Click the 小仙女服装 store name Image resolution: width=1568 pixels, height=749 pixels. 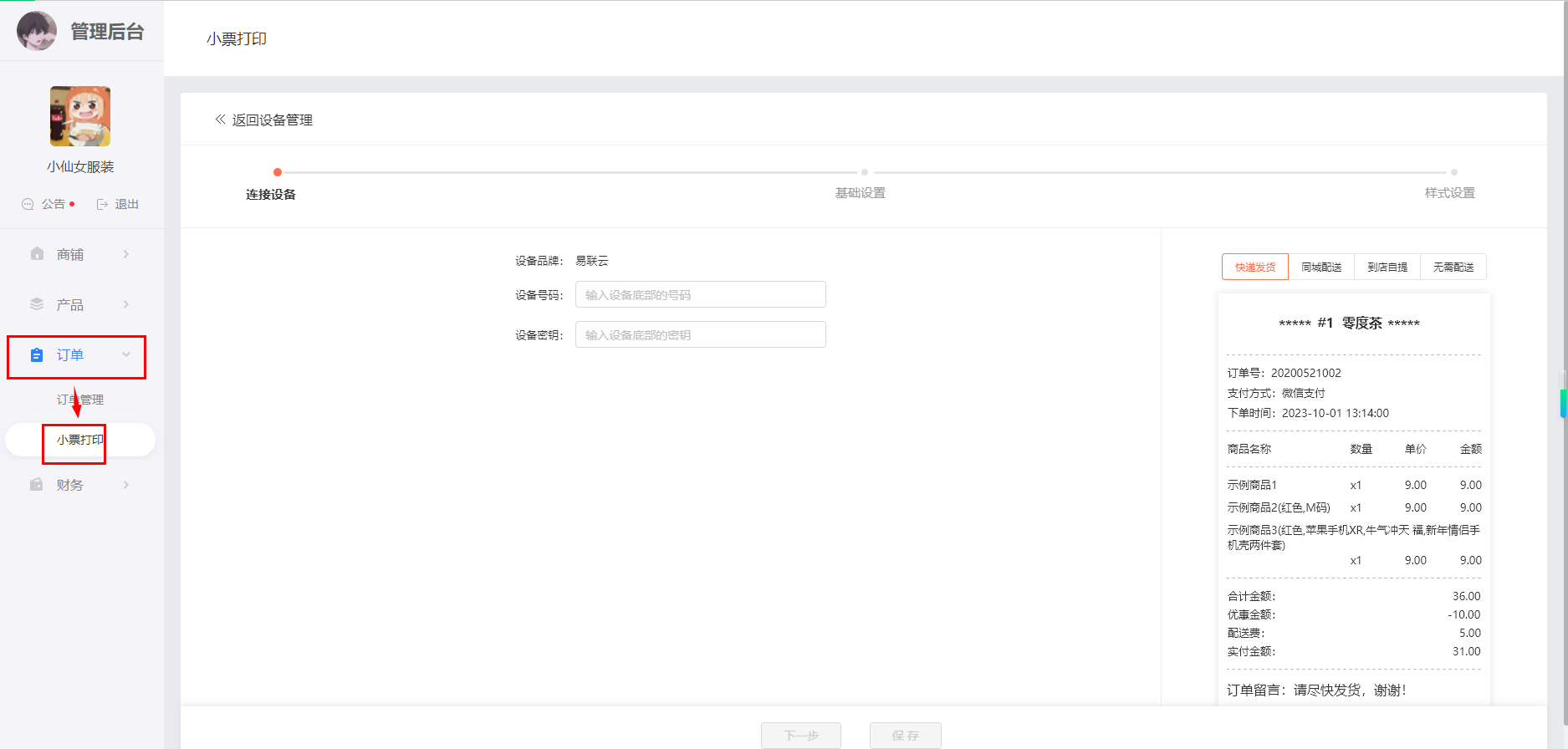(80, 166)
